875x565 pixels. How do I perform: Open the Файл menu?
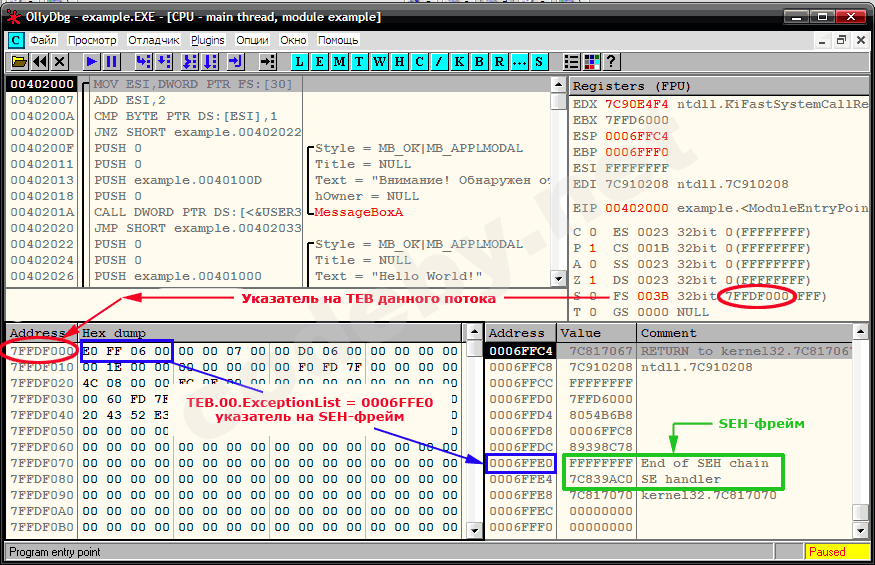point(43,40)
